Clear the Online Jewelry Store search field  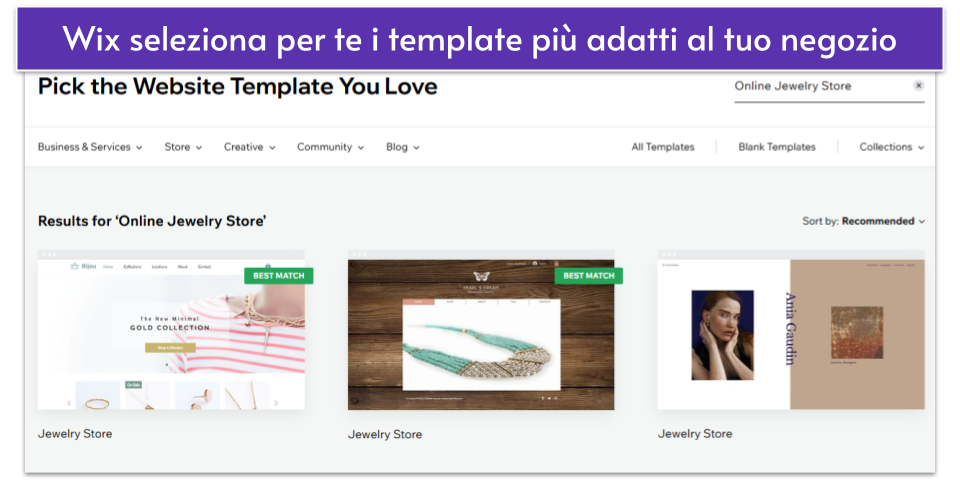point(918,86)
